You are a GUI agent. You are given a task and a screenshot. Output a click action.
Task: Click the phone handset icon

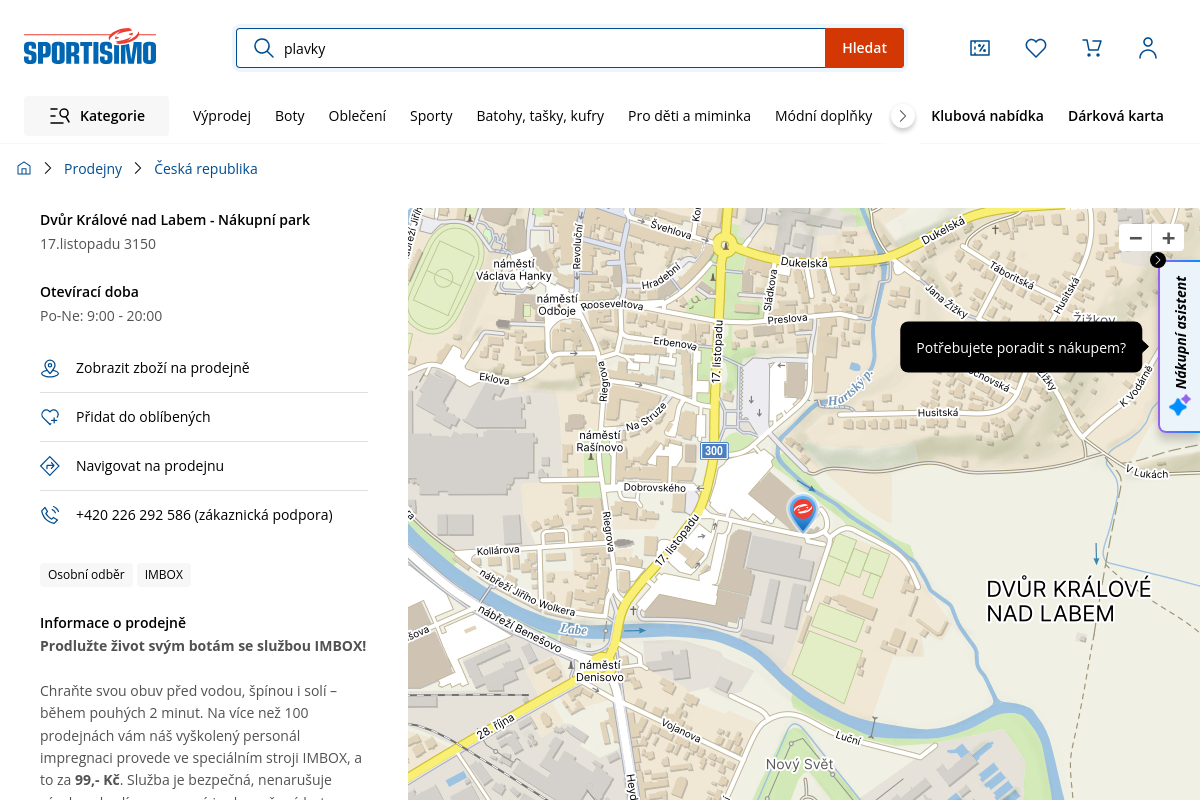(x=50, y=515)
